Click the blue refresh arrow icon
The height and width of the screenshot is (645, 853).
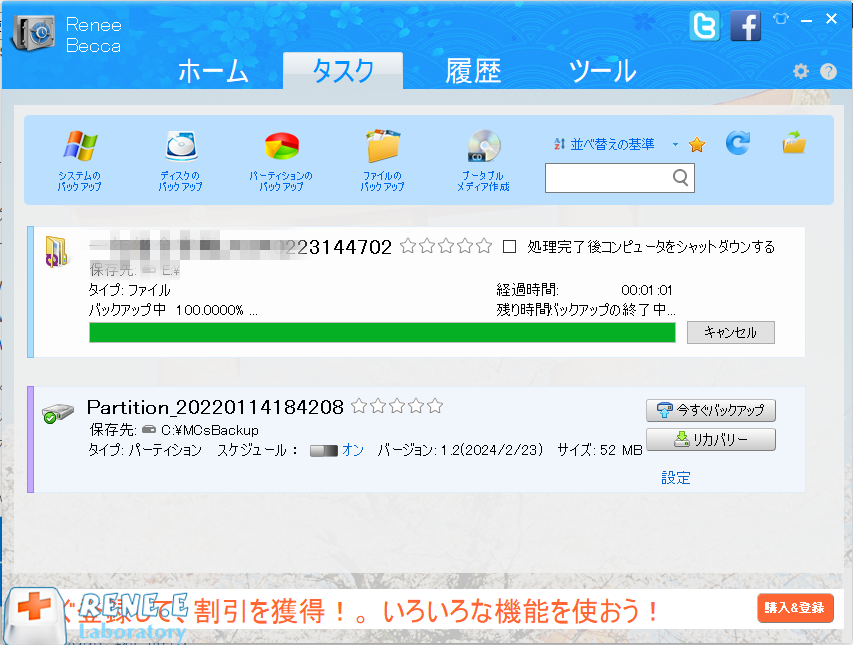[738, 142]
